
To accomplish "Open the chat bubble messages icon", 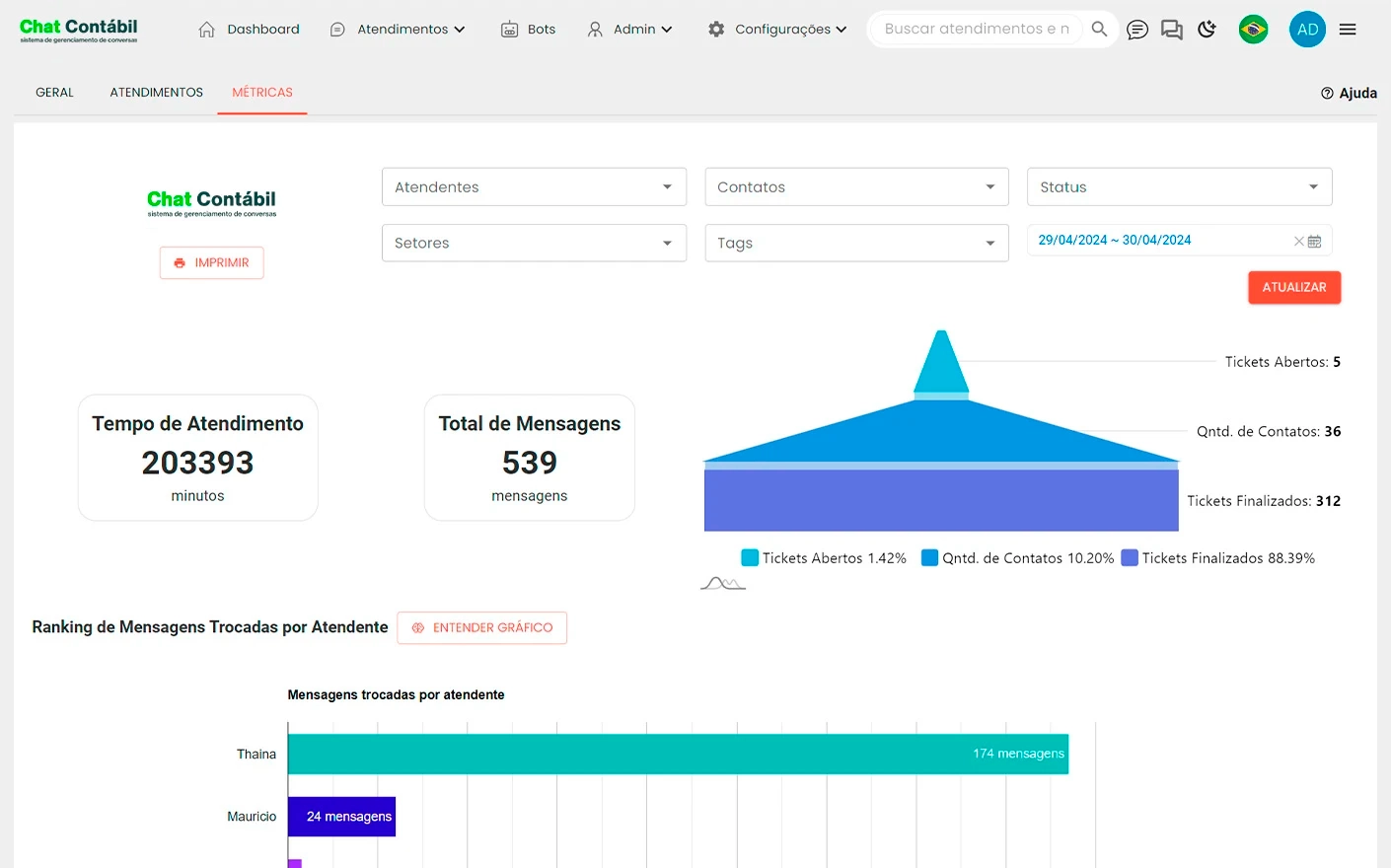I will pyautogui.click(x=1137, y=30).
